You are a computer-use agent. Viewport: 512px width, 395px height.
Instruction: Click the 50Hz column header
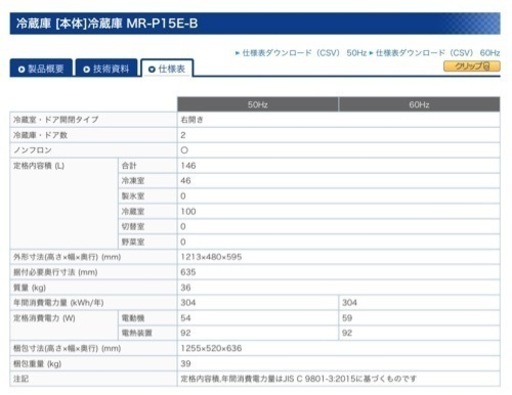[x=258, y=105]
